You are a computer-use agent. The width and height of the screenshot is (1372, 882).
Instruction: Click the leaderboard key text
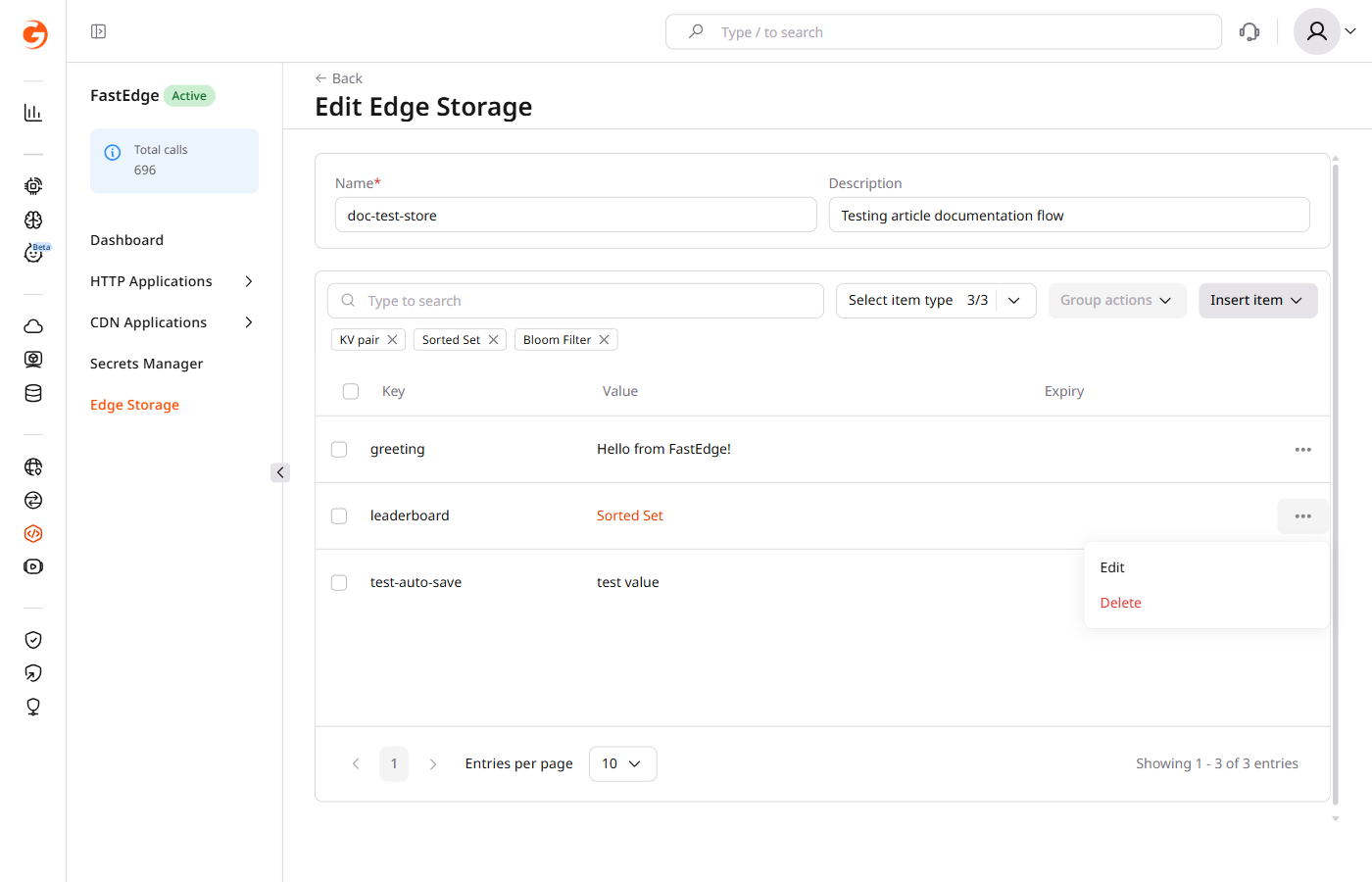click(x=410, y=516)
